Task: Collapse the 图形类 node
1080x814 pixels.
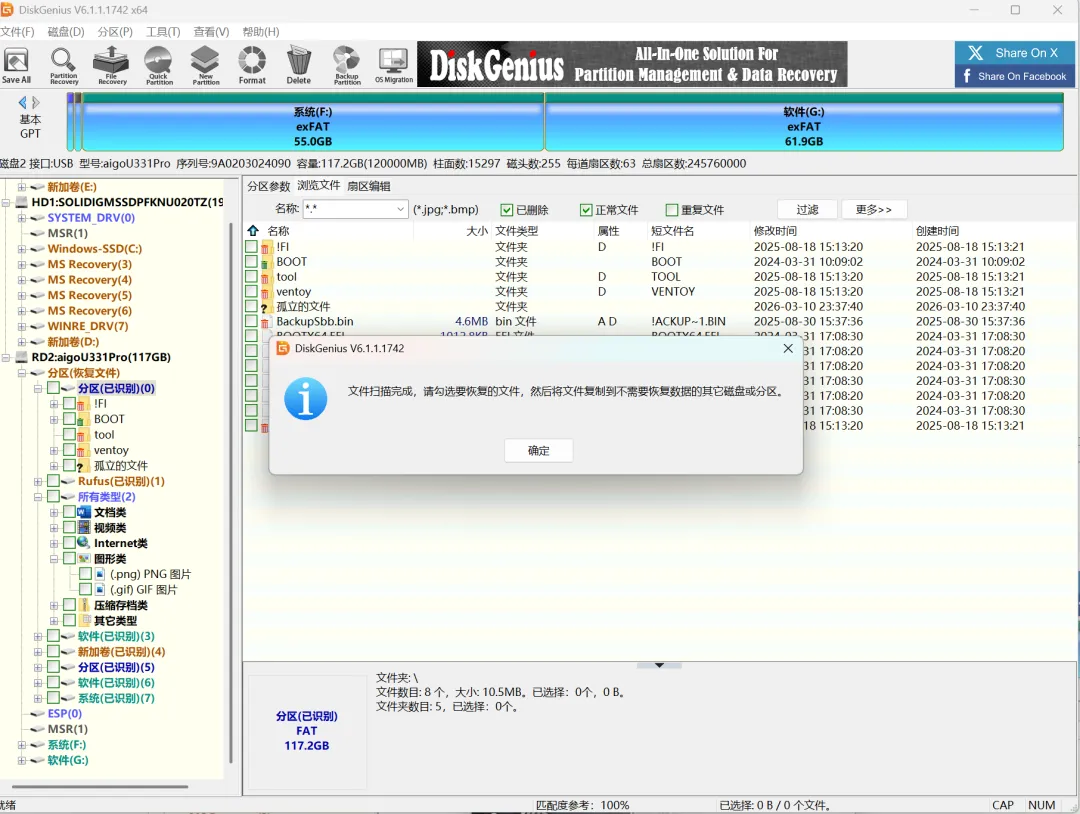Action: (x=54, y=559)
